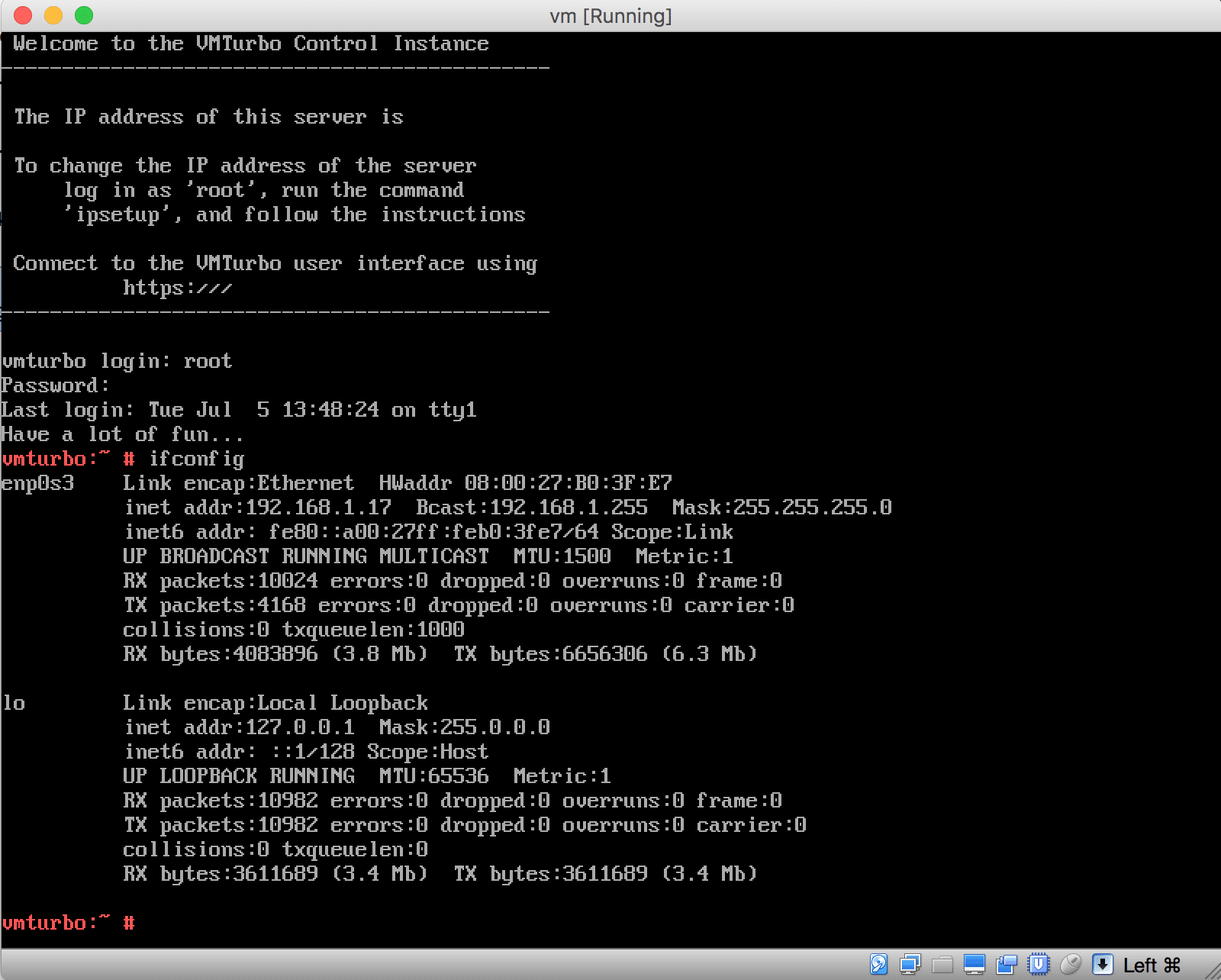Click the window resize grip corner
1221x980 pixels.
point(1212,971)
